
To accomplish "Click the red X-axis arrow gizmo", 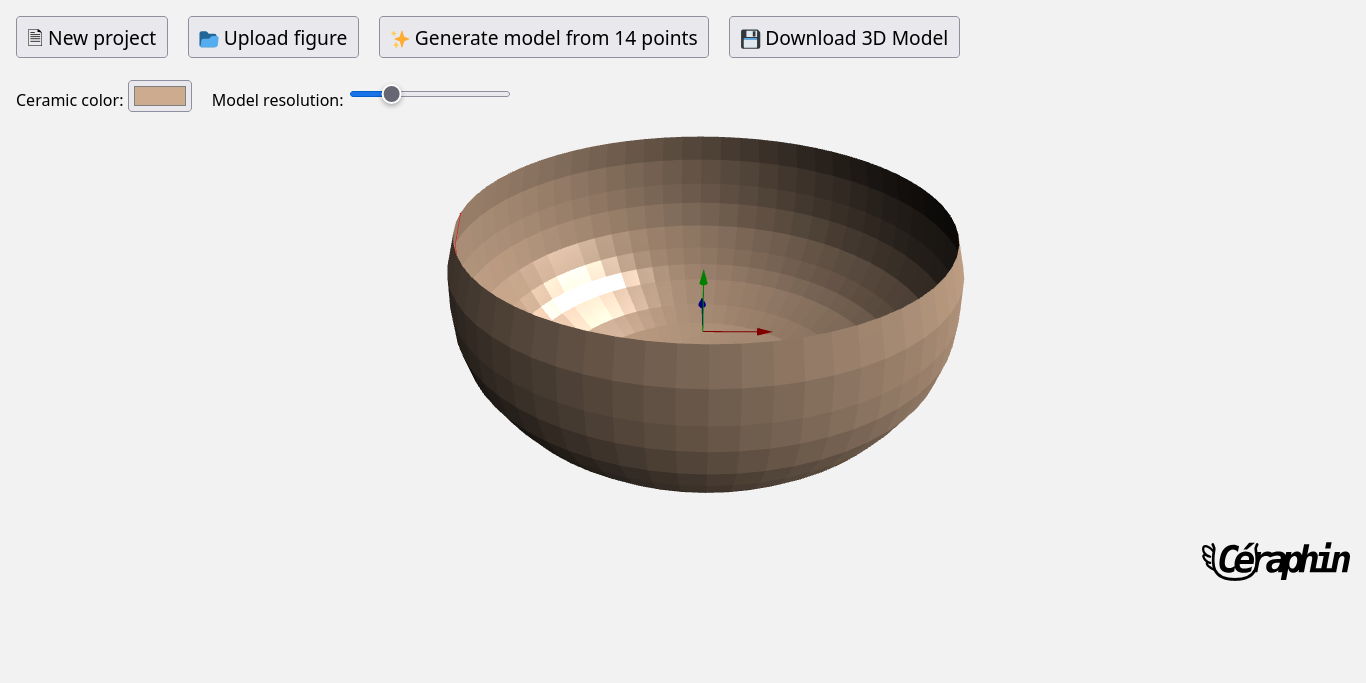I will [x=763, y=331].
